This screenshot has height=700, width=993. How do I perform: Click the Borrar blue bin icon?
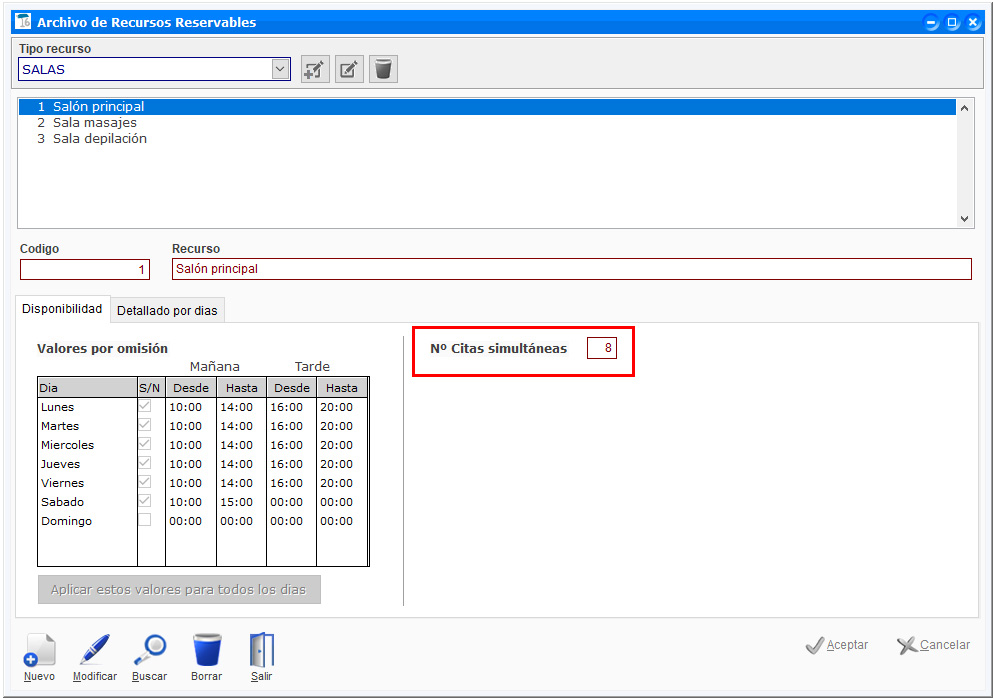[x=206, y=651]
